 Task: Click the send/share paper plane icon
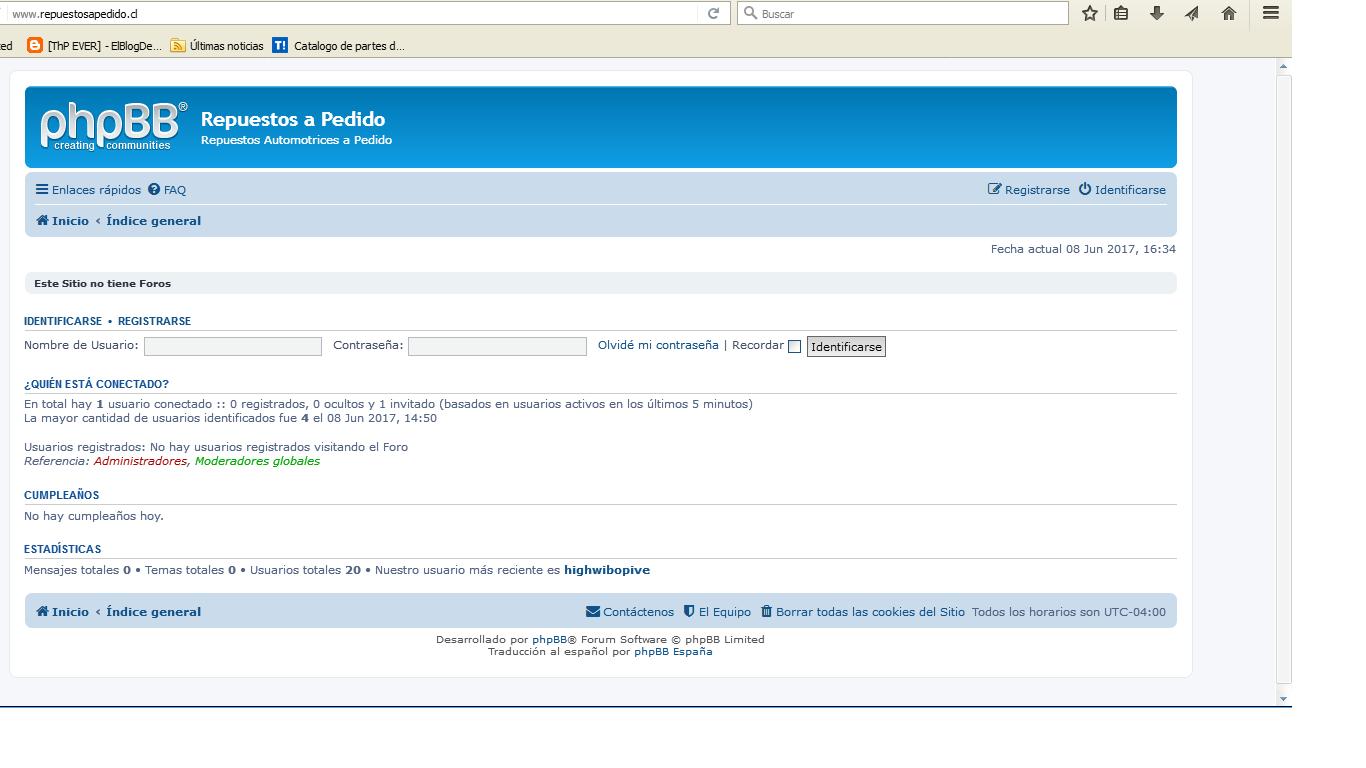click(x=1192, y=13)
